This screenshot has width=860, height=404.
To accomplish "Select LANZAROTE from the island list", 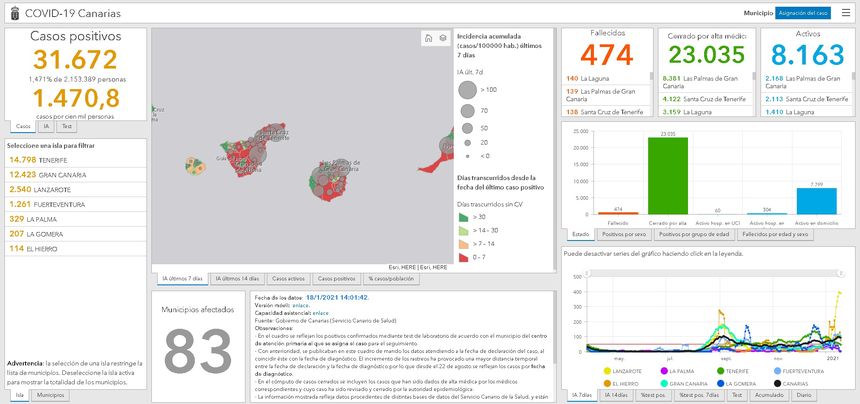I will 42,188.
